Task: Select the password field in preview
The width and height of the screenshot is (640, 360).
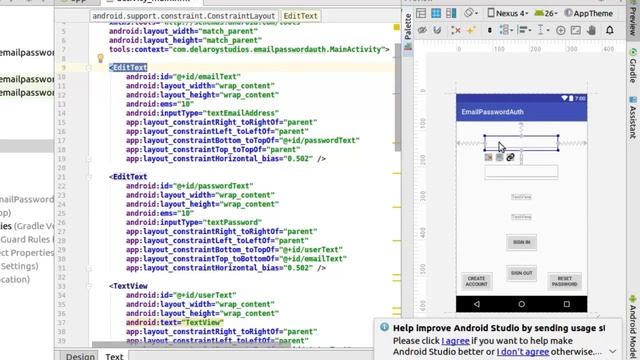Action: pyautogui.click(x=521, y=172)
